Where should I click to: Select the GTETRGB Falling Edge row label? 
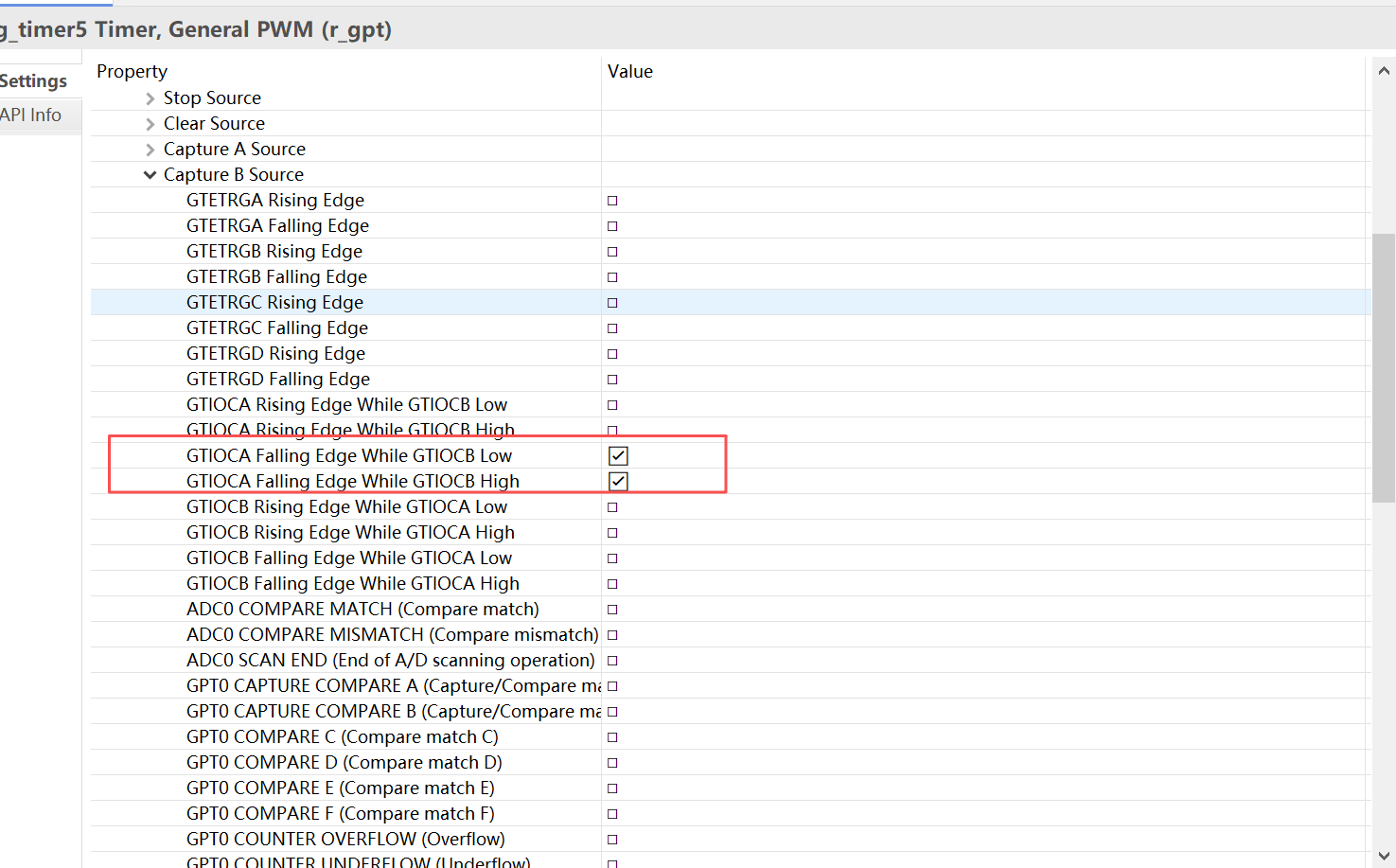click(276, 277)
